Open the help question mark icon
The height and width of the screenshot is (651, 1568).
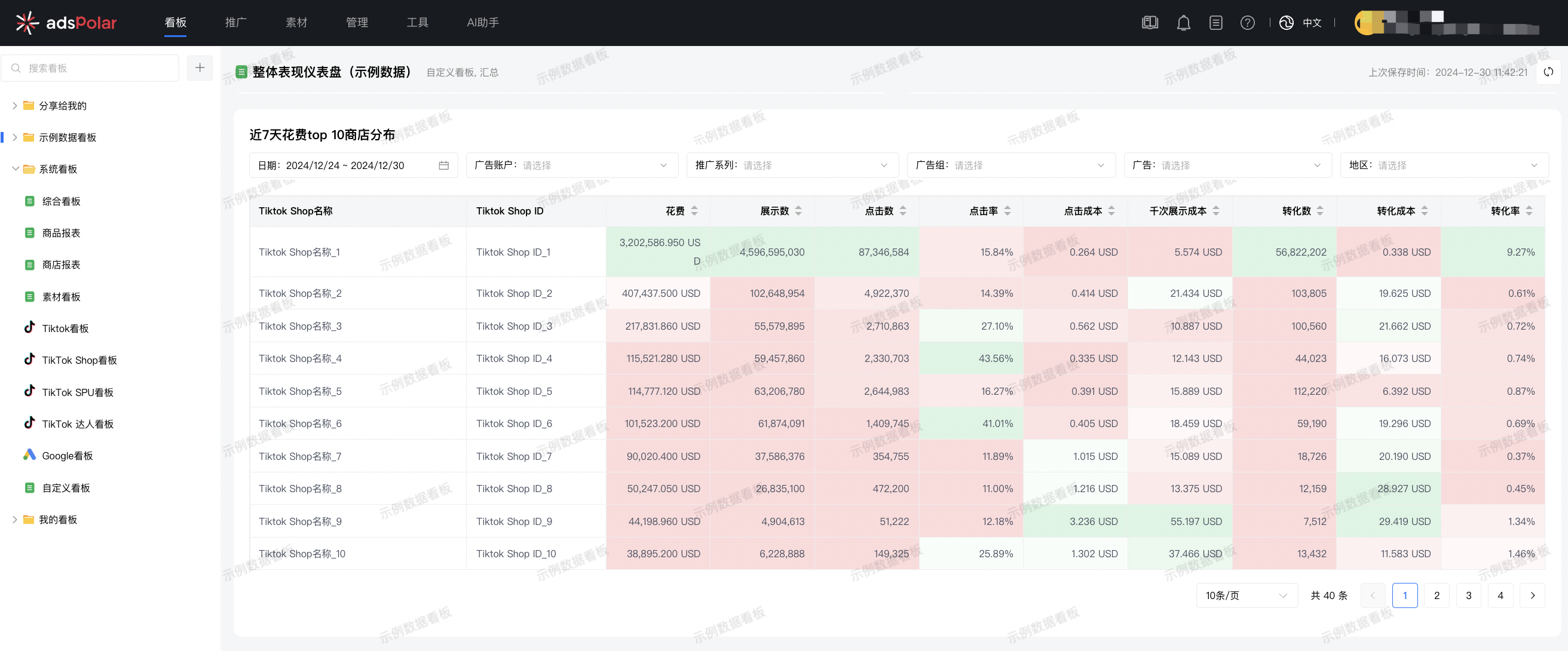coord(1247,23)
